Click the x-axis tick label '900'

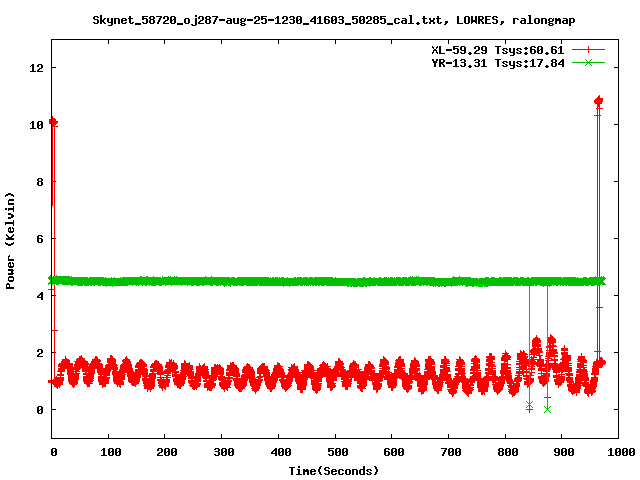[564, 452]
